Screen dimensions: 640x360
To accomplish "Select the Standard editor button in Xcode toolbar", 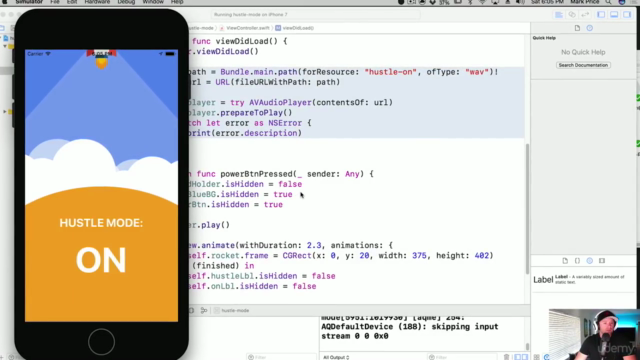I will click(x=559, y=15).
